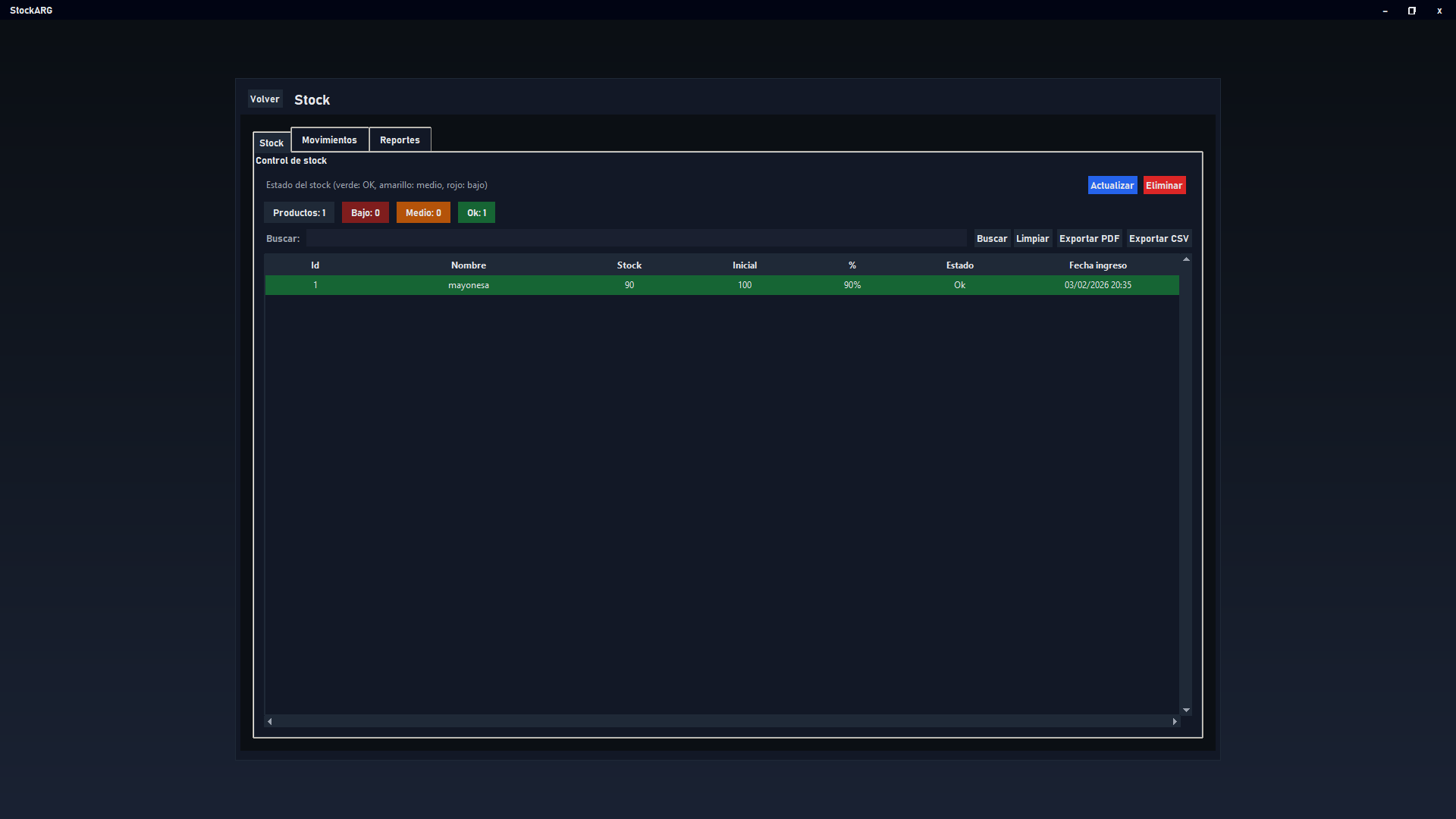
Task: Click the Buscar search button
Action: pos(991,239)
